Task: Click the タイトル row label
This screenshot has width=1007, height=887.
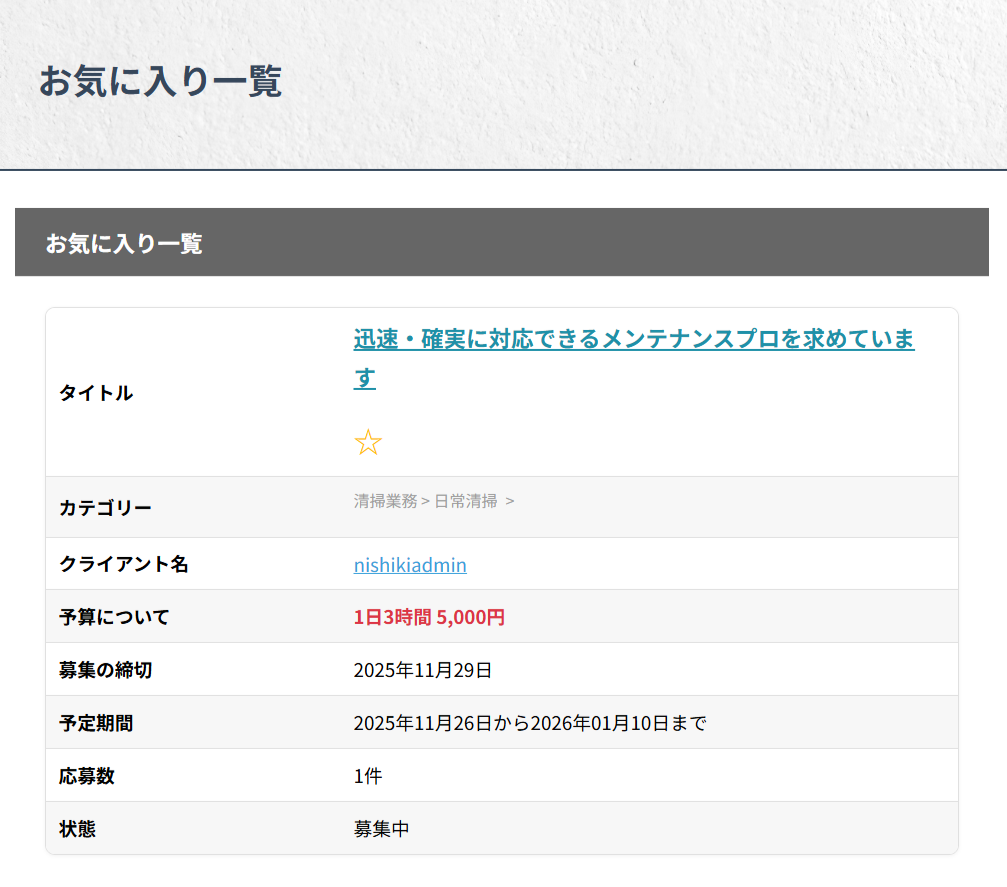Action: (x=96, y=393)
